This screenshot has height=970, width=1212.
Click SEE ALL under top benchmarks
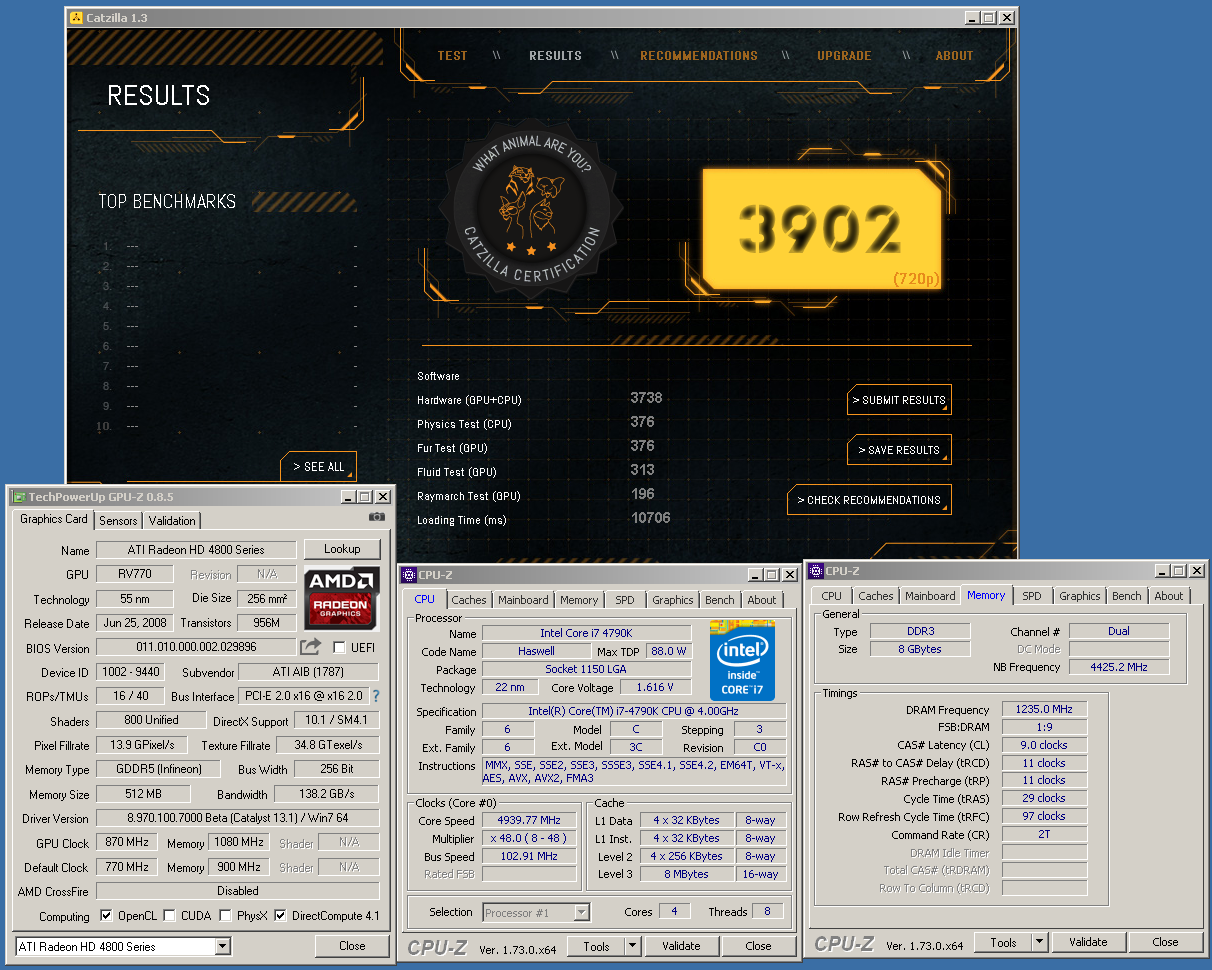pyautogui.click(x=319, y=467)
